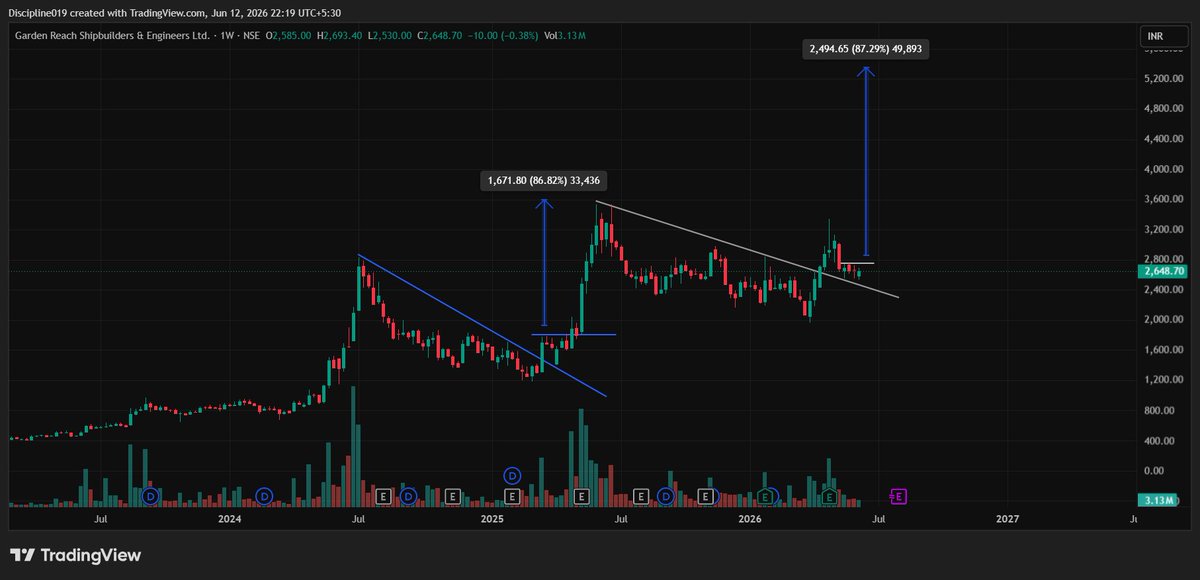Click the 4,800.00 price axis label

point(1165,109)
